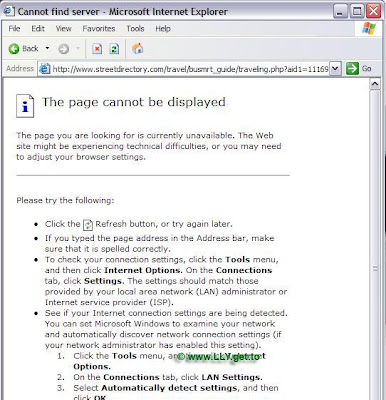386x400 pixels.
Task: Click the Stop toolbar icon
Action: coord(97,49)
